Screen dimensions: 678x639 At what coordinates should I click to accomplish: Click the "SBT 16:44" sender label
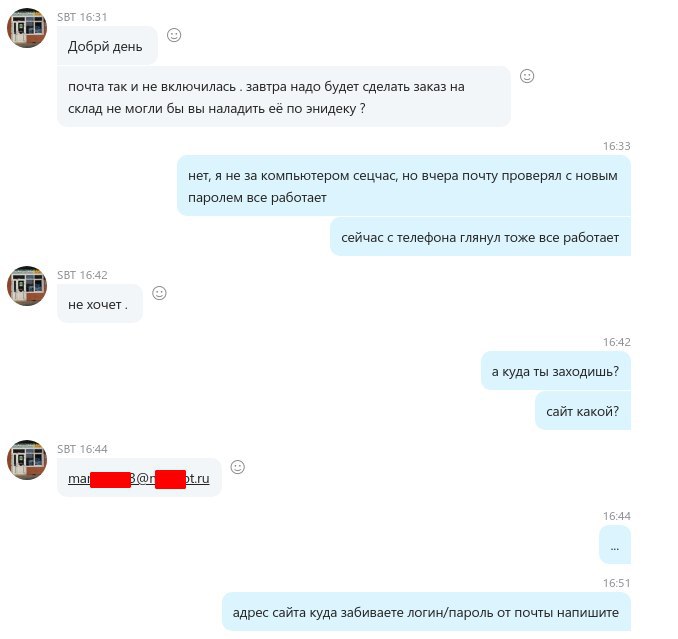tap(82, 449)
